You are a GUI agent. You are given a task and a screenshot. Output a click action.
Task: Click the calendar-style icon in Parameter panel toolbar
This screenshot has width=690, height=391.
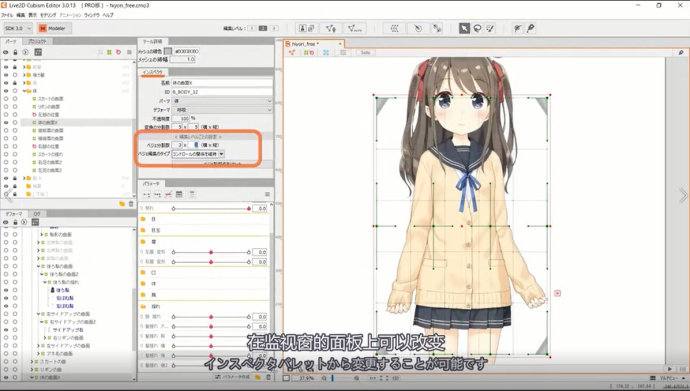coord(179,194)
